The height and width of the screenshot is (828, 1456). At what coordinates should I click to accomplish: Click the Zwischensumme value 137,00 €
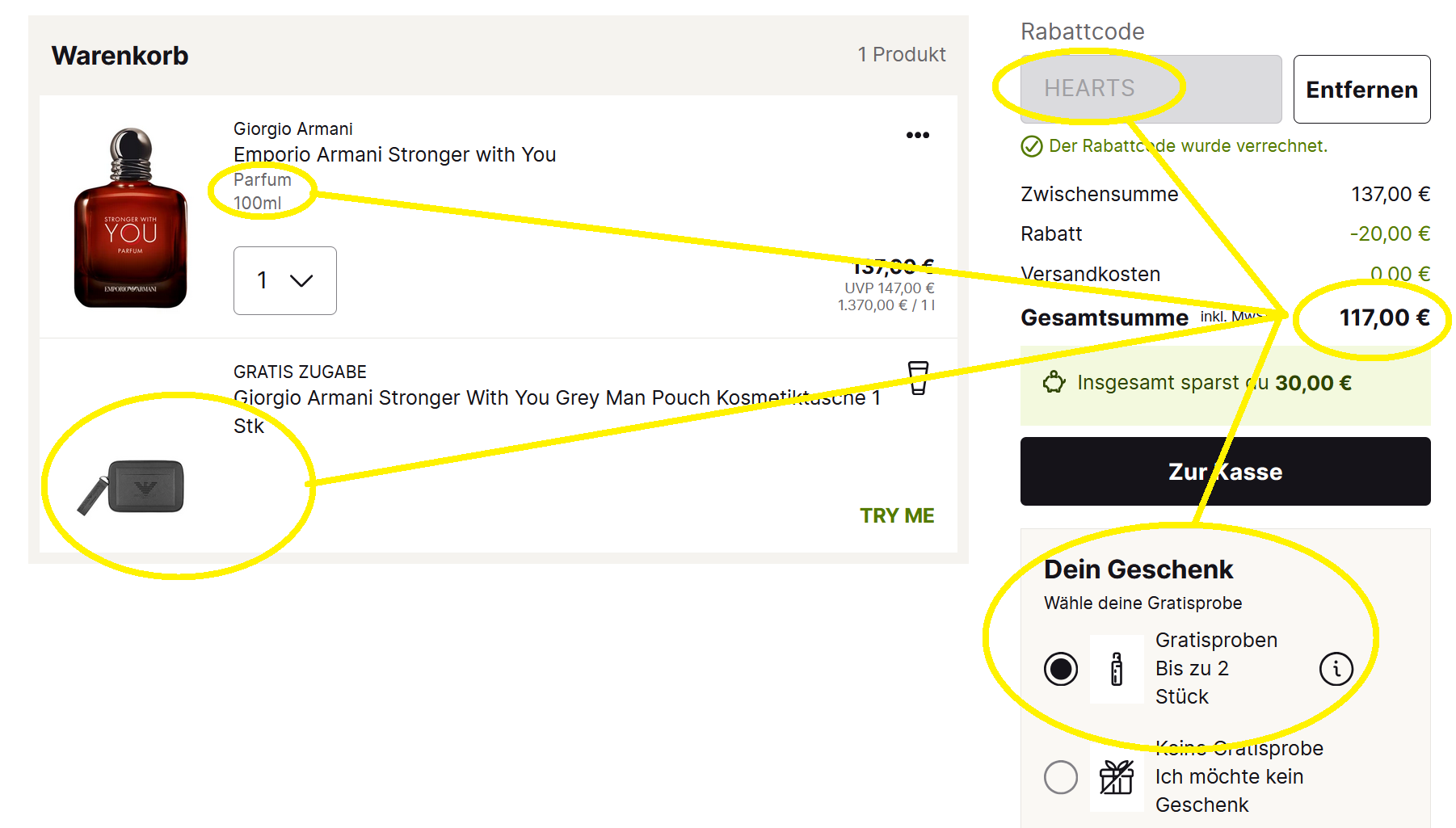click(x=1391, y=194)
